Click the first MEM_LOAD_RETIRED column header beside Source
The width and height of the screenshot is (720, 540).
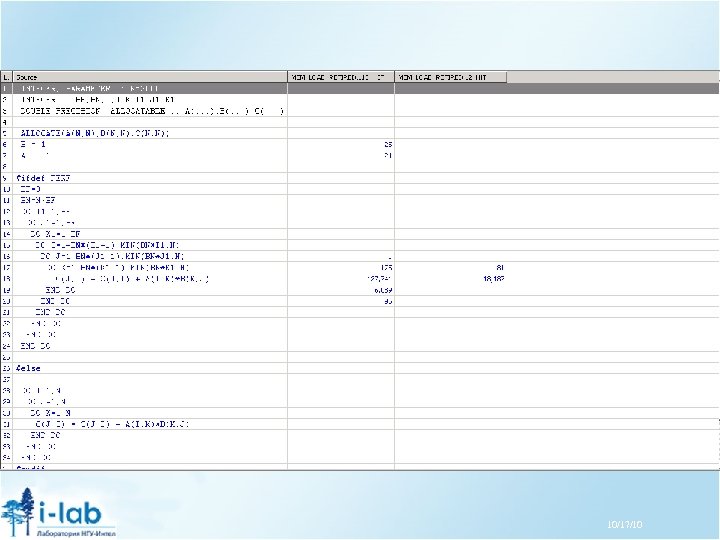pos(341,77)
